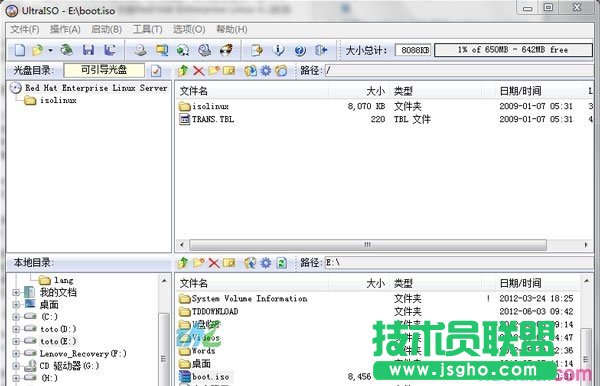
Task: Open the 帮助(H) menu
Action: [x=232, y=29]
